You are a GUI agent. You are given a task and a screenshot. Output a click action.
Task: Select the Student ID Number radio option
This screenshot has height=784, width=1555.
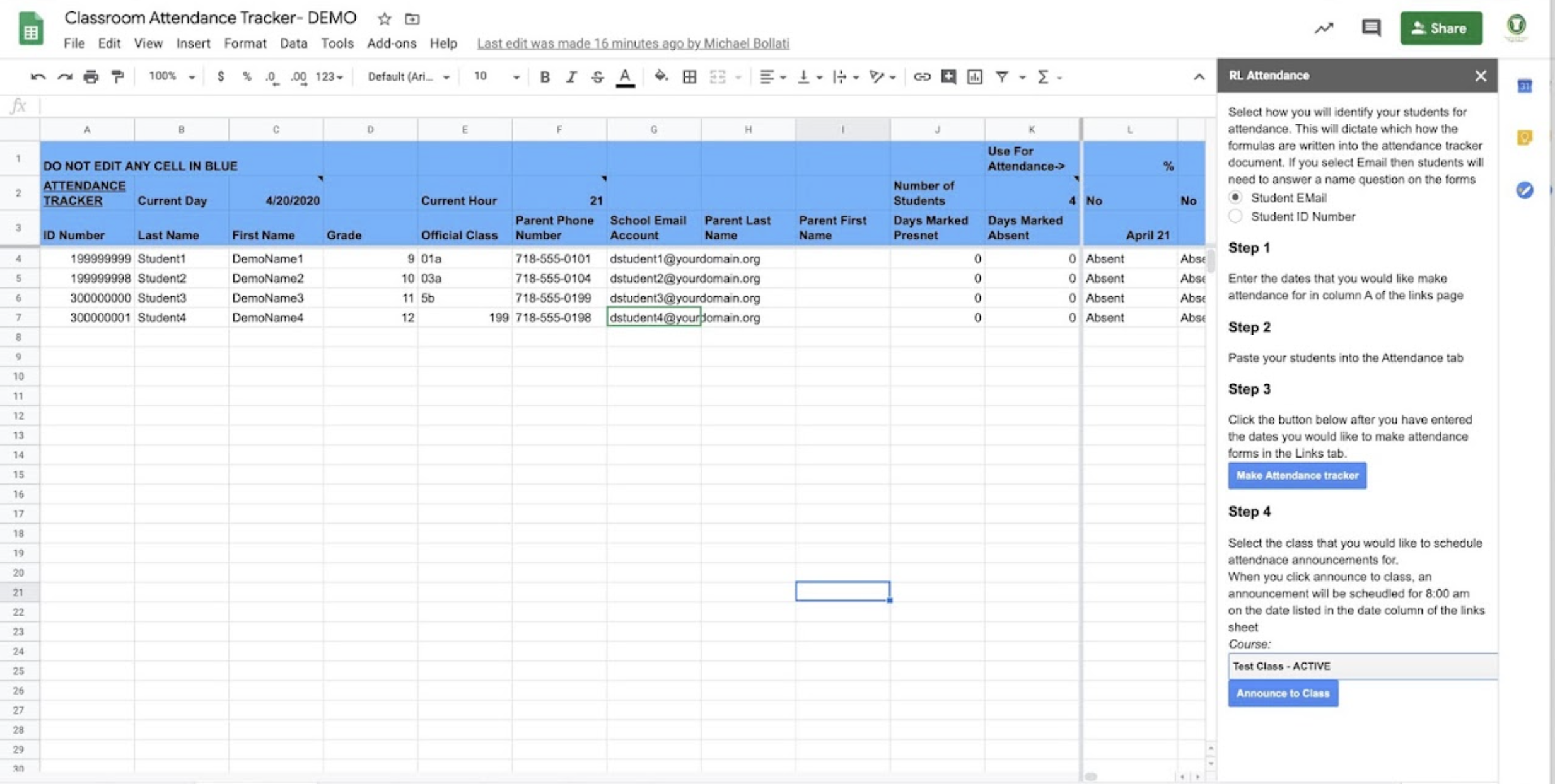(1235, 217)
